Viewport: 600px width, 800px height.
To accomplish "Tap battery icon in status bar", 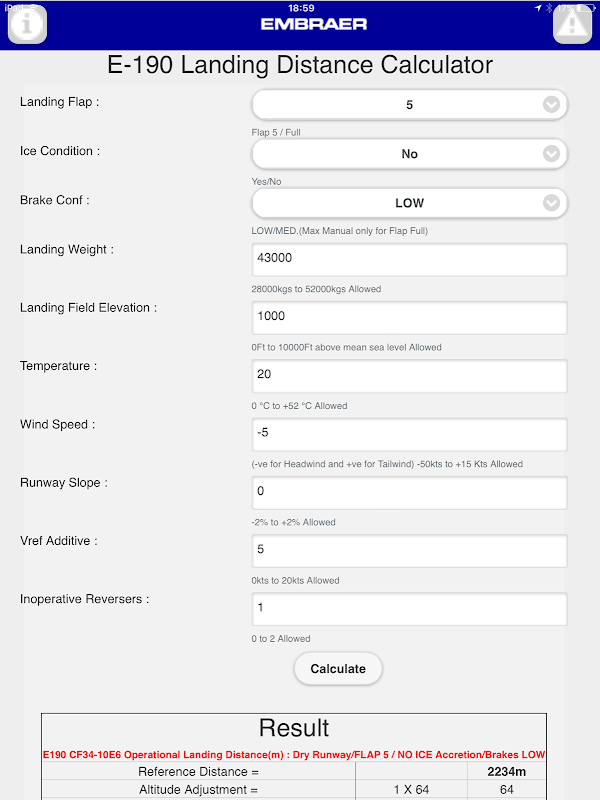I will click(x=588, y=7).
